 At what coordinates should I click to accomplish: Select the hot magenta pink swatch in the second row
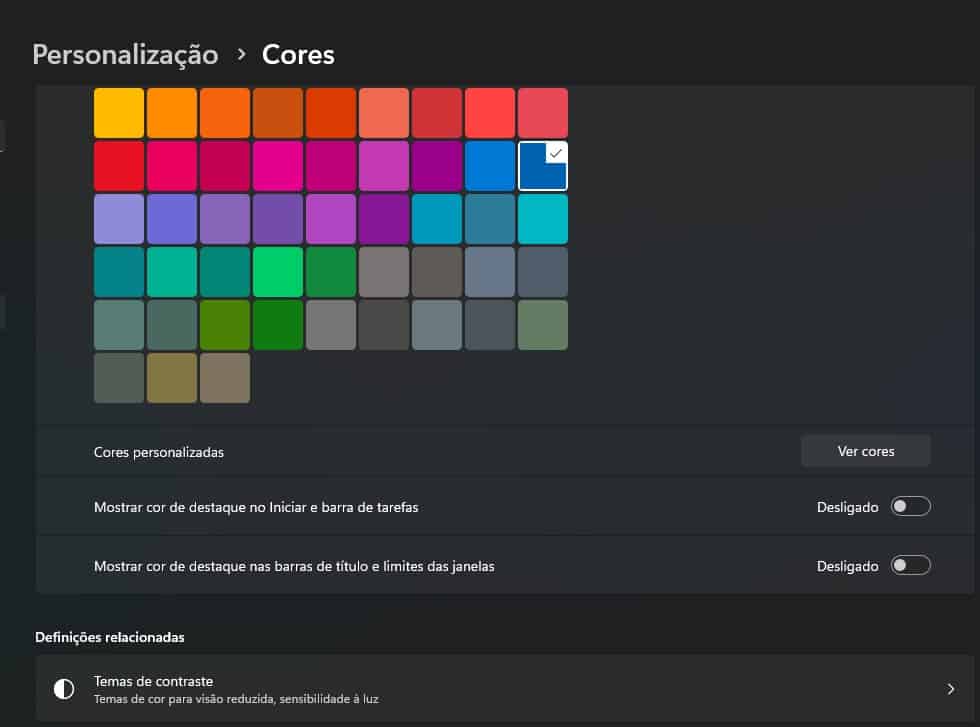[278, 166]
